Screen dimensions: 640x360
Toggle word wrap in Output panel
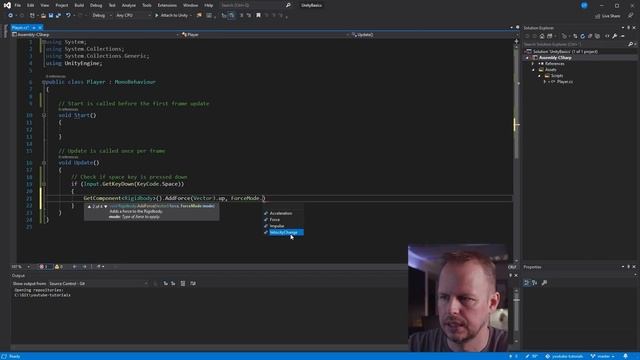pos(193,283)
